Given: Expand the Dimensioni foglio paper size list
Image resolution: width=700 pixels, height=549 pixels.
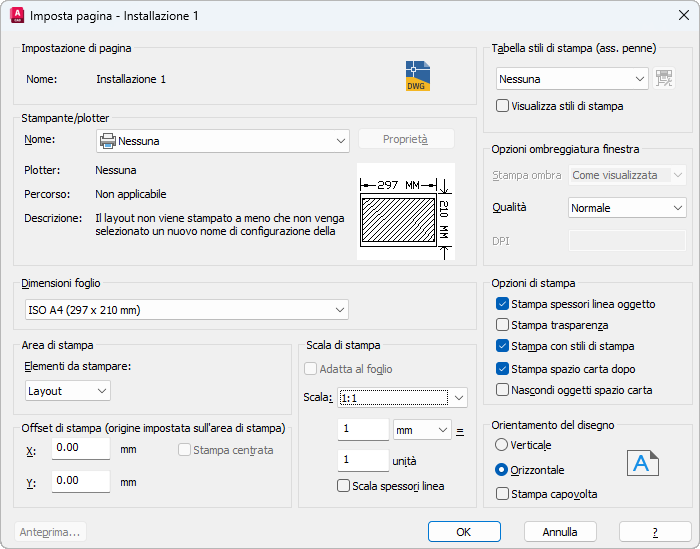Looking at the screenshot, I should click(185, 310).
